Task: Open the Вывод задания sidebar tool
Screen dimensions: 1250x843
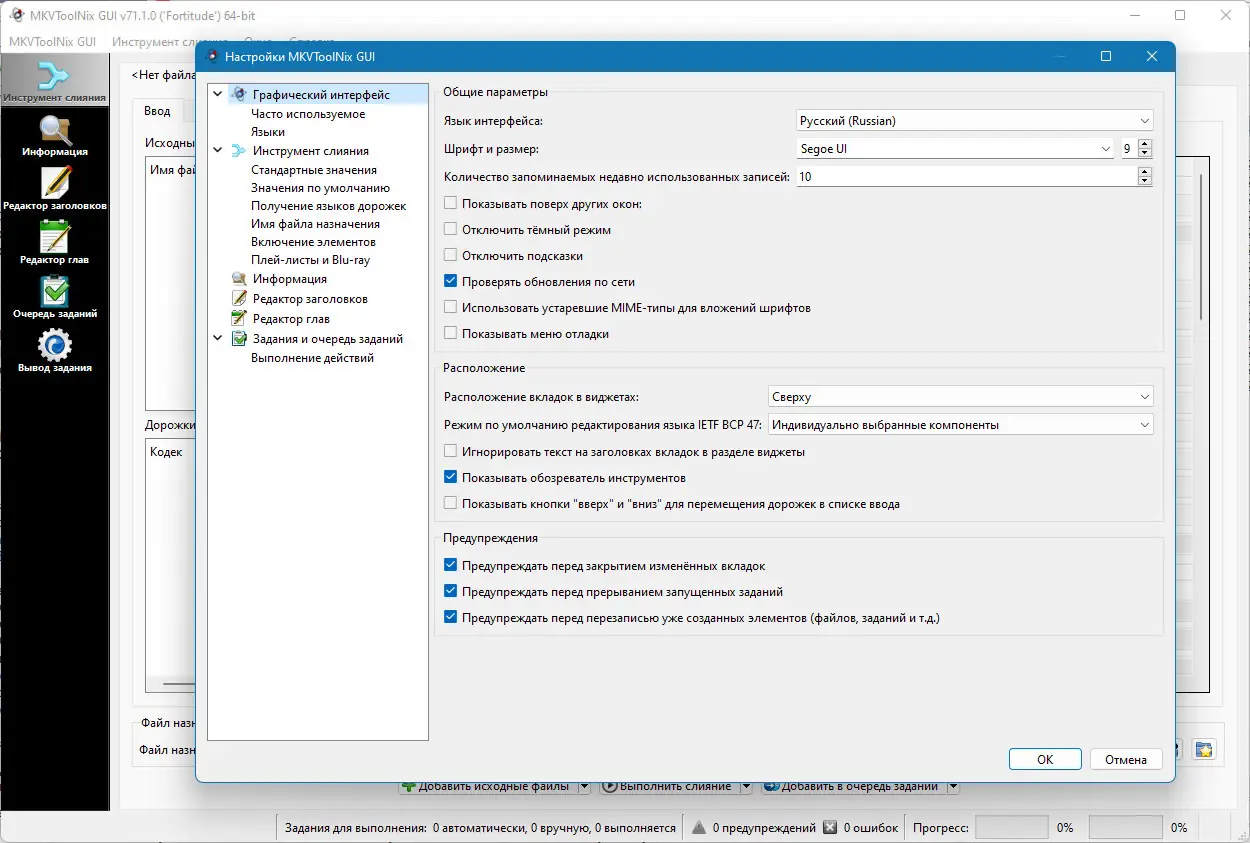Action: coord(54,352)
